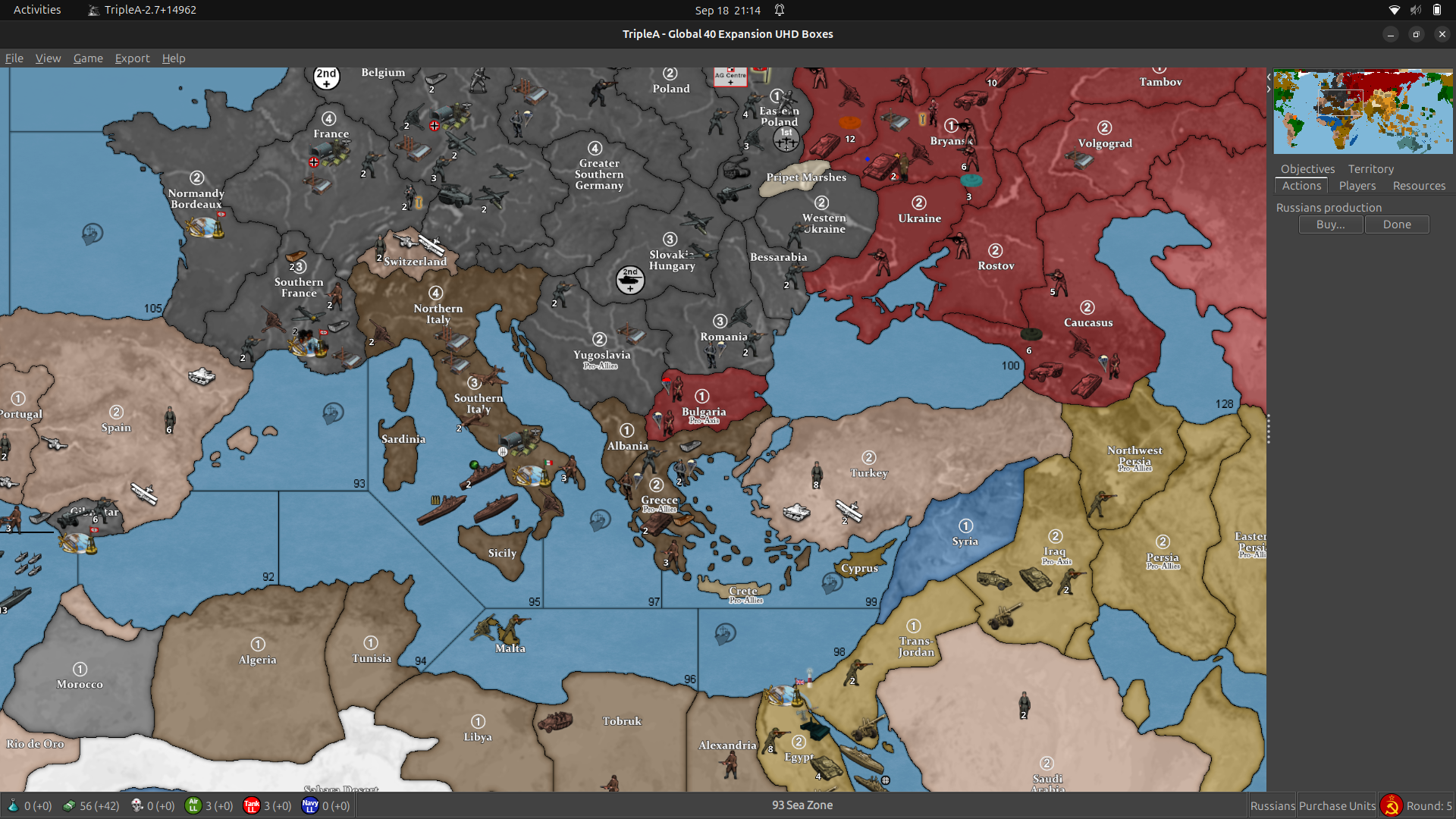Collapse side panel with the left splitter arrow
Viewport: 1456px width, 819px height.
(1269, 77)
